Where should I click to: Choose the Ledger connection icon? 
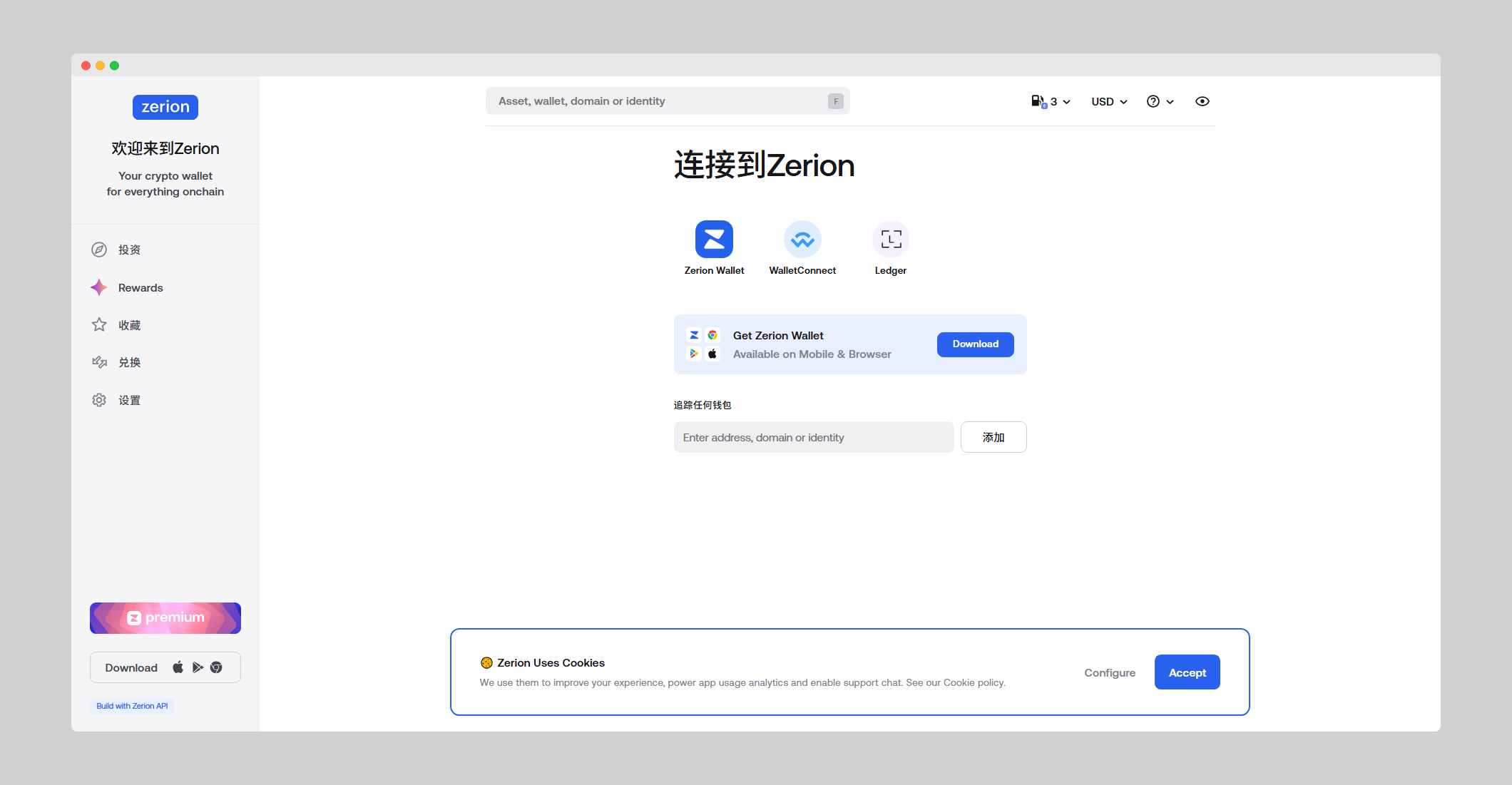891,239
